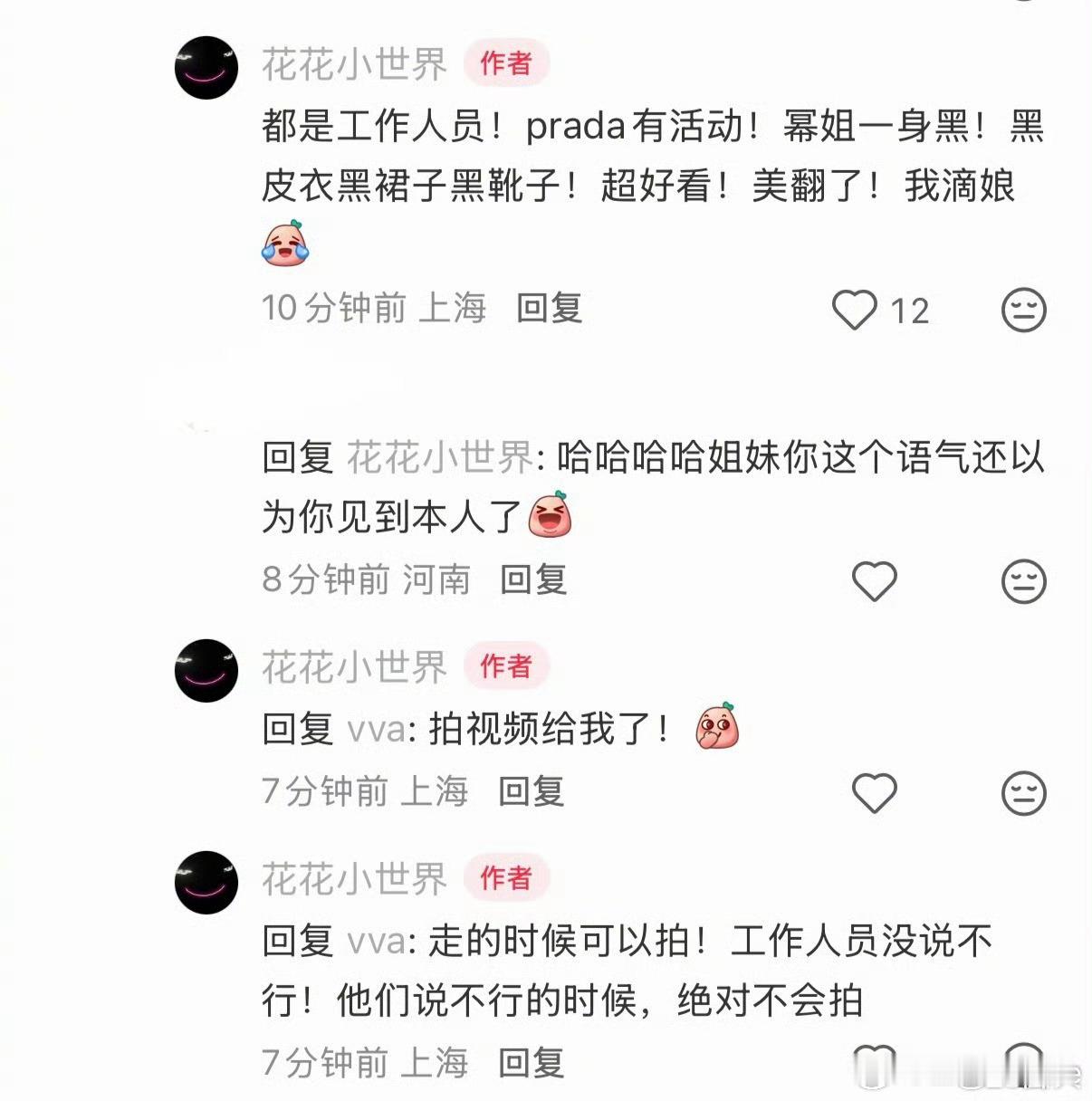Dislike the first comment from 花花小世界
Screen dimensions: 1092x1101
click(1024, 310)
